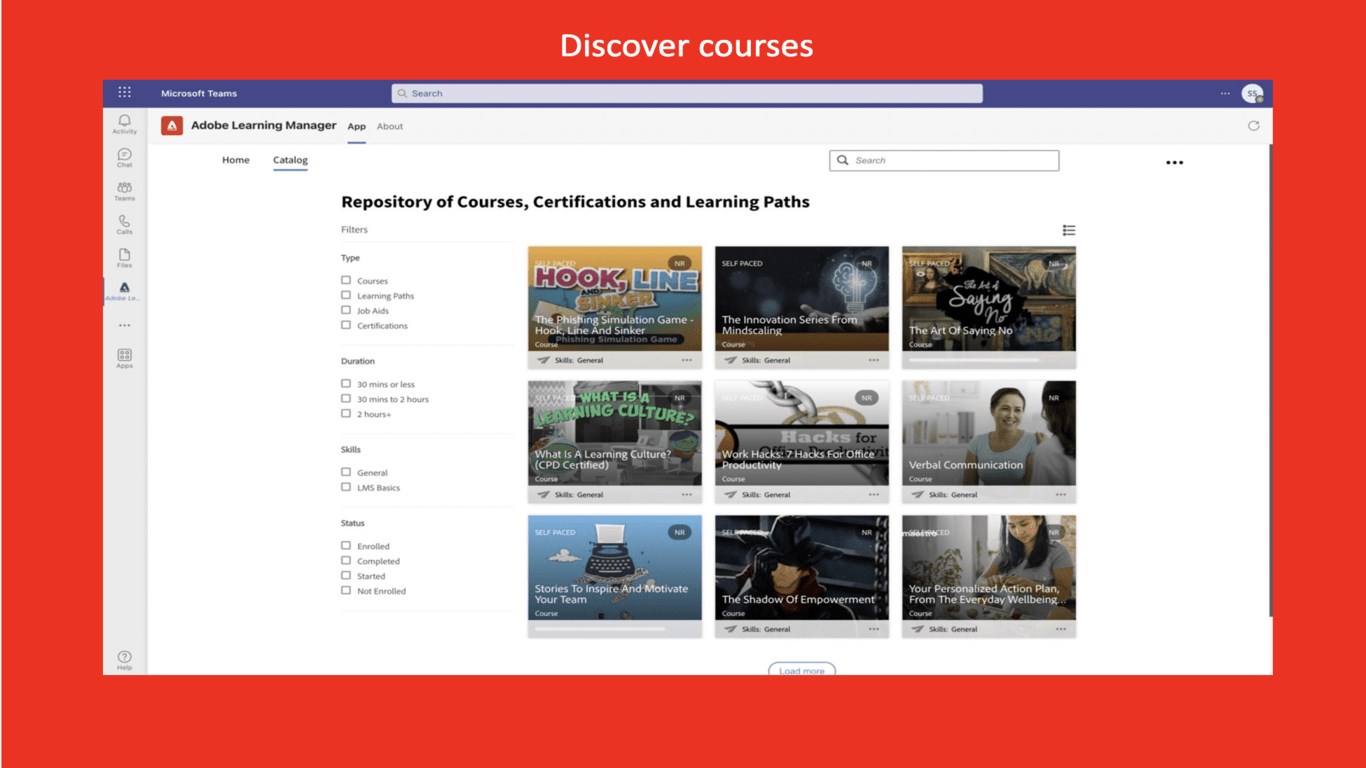Check the Courses type filter

(x=346, y=280)
